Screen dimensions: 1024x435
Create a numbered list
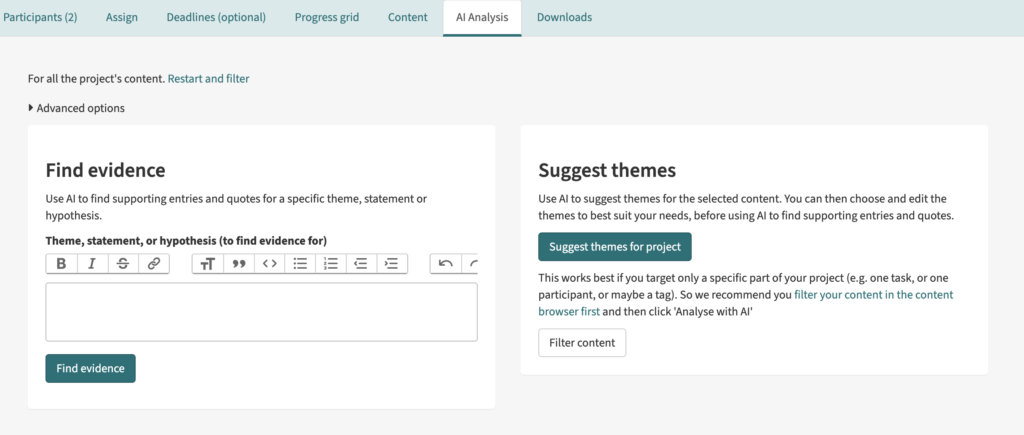pos(331,264)
